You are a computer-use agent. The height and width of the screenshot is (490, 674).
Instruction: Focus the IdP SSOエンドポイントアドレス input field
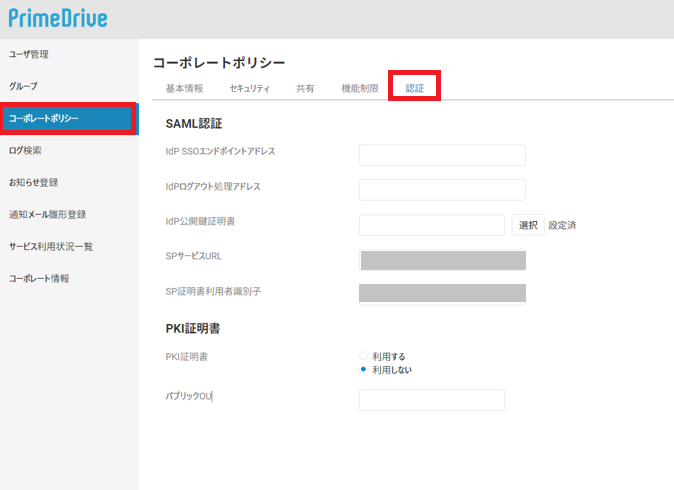click(x=441, y=155)
